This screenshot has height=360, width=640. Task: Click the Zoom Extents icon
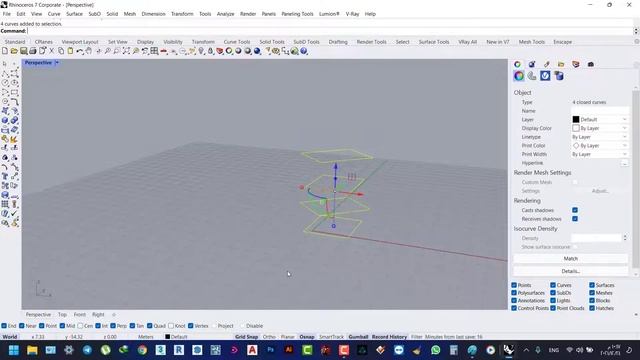pos(126,51)
